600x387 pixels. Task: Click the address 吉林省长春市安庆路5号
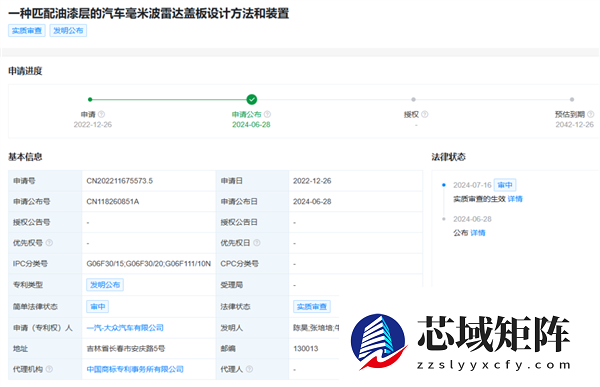126,348
